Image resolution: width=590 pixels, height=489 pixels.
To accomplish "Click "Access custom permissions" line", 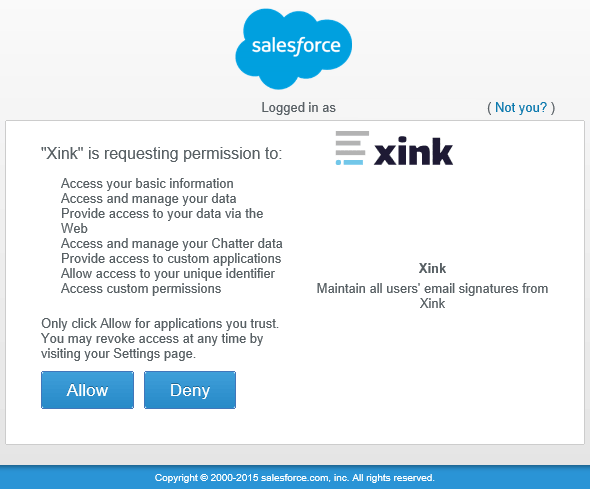I will coord(141,289).
